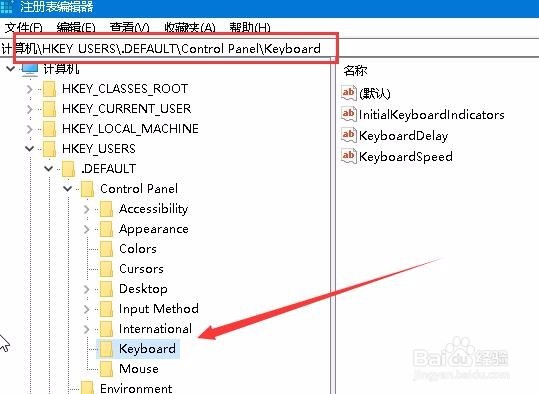Click the Appearance folder icon
539x394 pixels.
point(107,229)
